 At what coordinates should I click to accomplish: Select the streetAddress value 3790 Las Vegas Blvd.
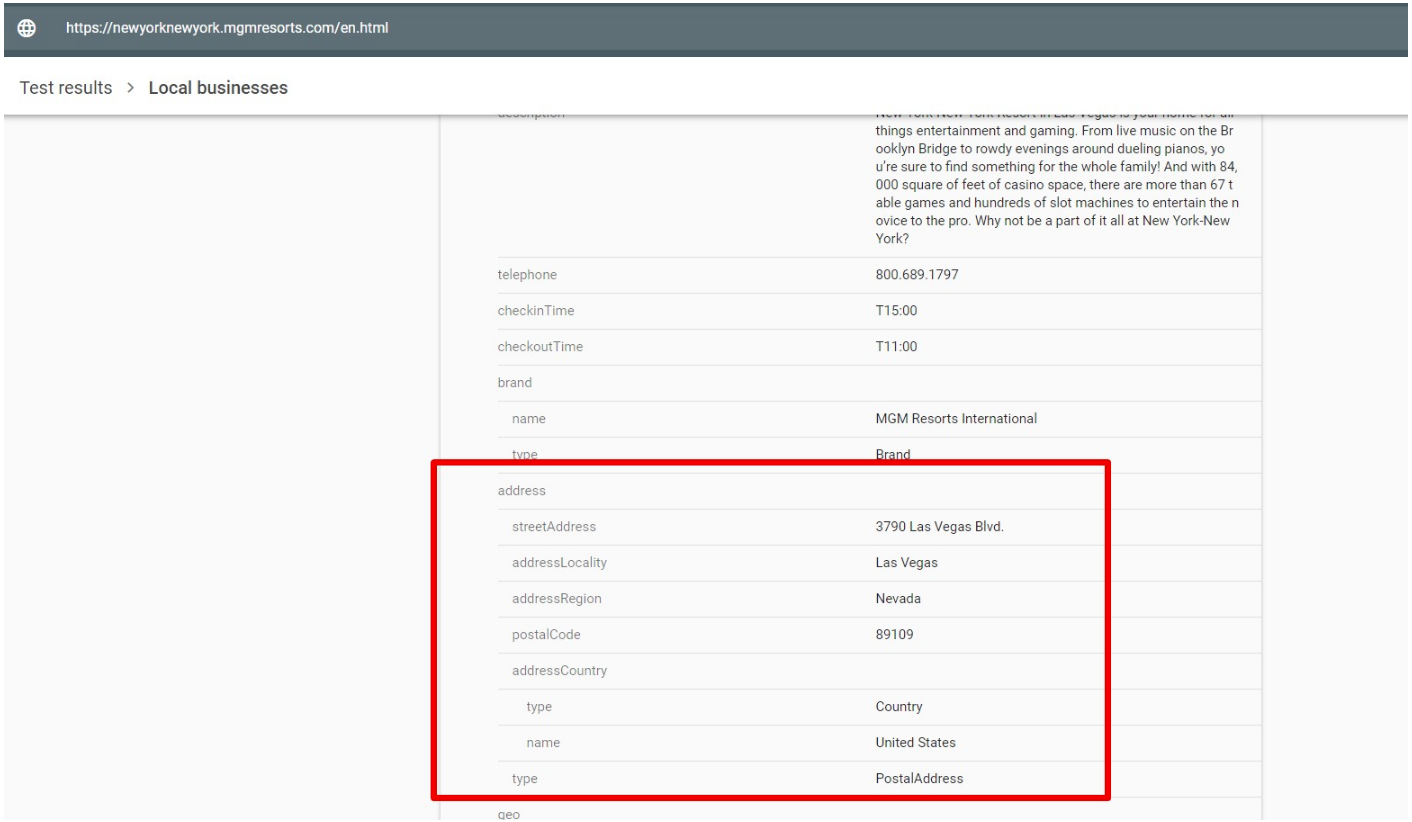[x=932, y=527]
